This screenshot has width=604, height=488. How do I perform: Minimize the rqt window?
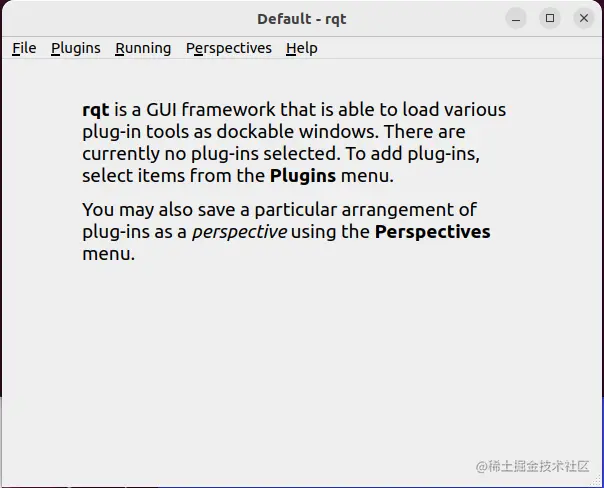(516, 18)
